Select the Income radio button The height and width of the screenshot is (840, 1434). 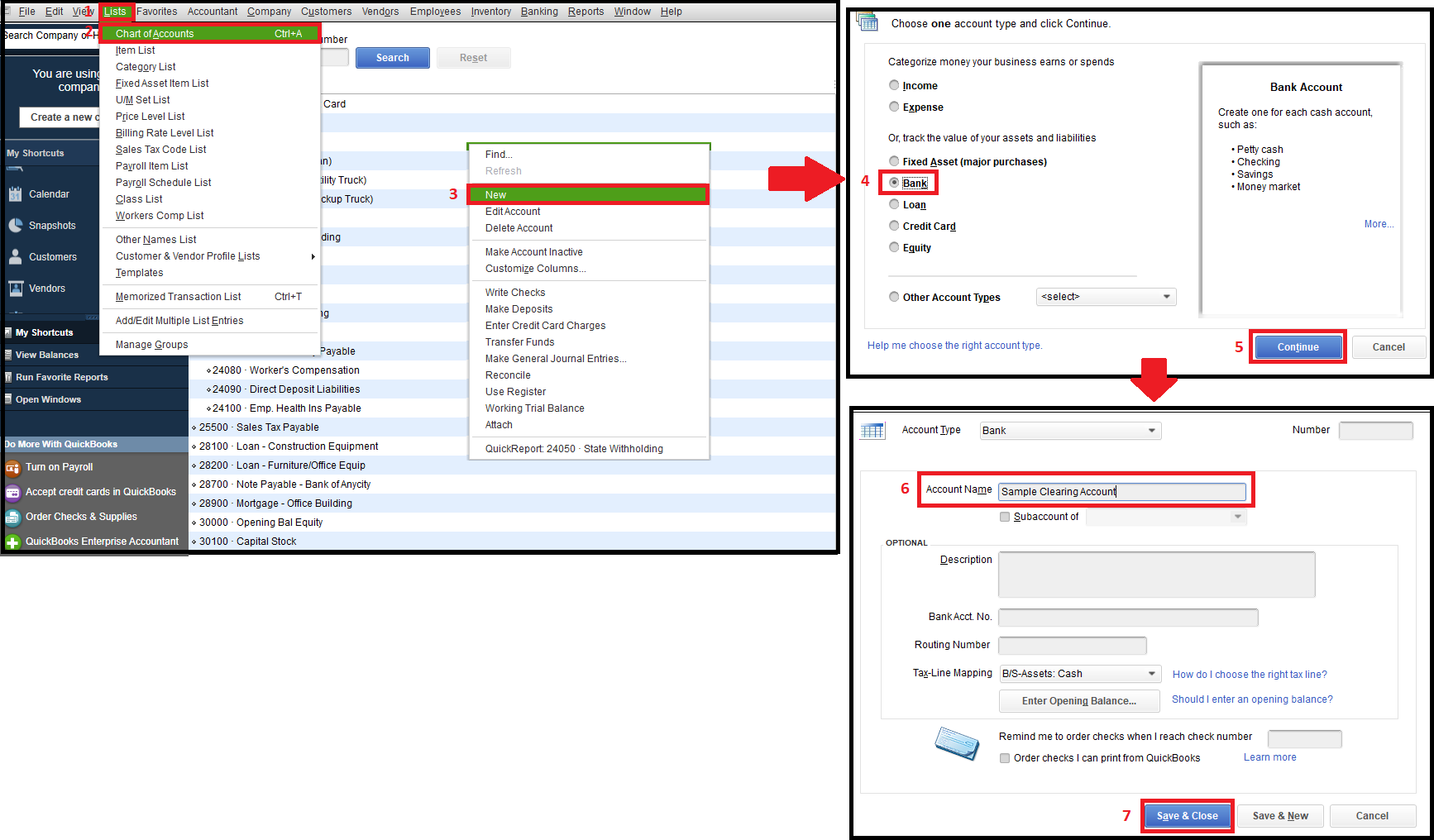894,84
